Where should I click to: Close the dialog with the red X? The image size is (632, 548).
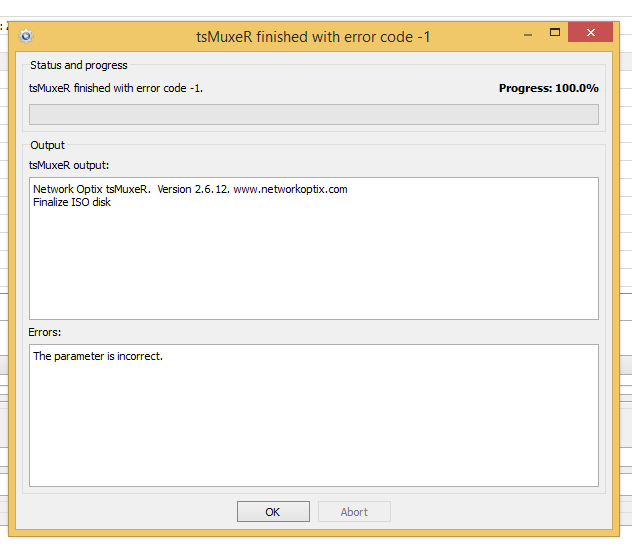click(x=590, y=33)
